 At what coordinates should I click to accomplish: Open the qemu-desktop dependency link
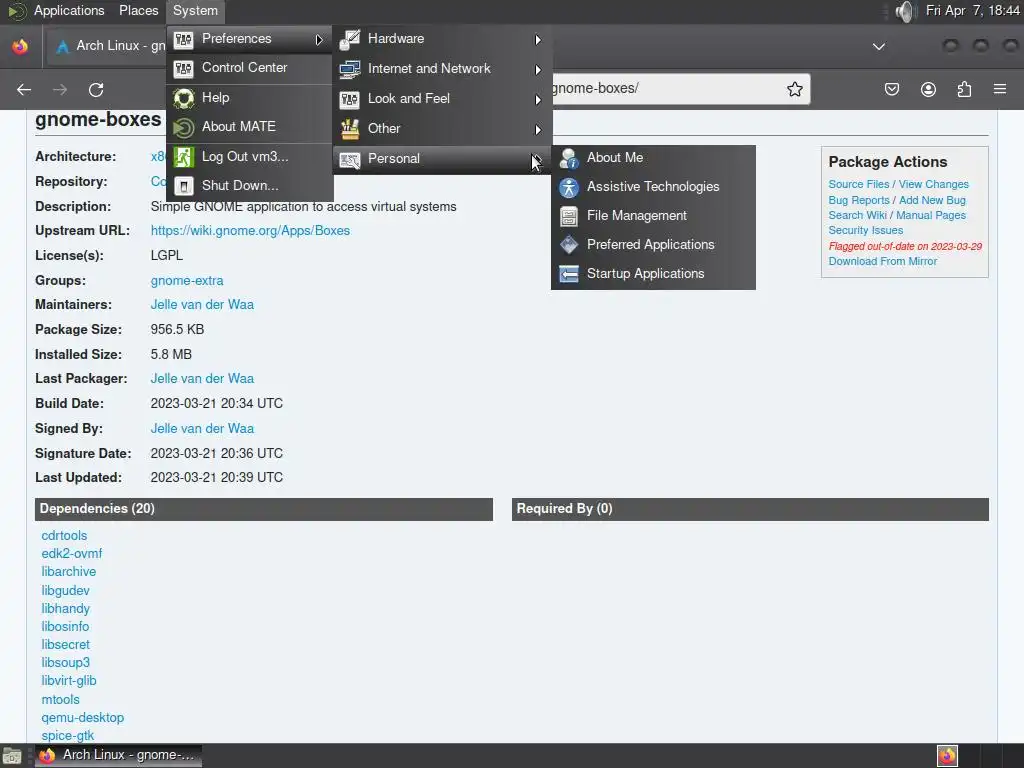(82, 717)
